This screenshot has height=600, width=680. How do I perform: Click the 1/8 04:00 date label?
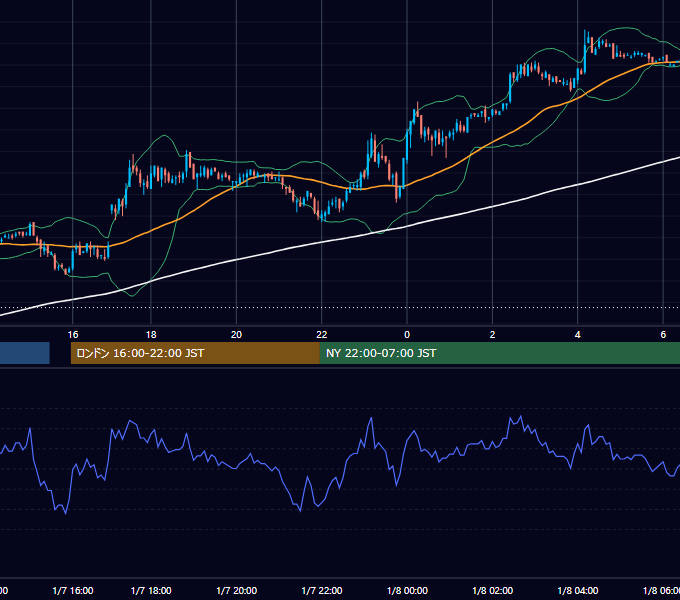coord(578,590)
